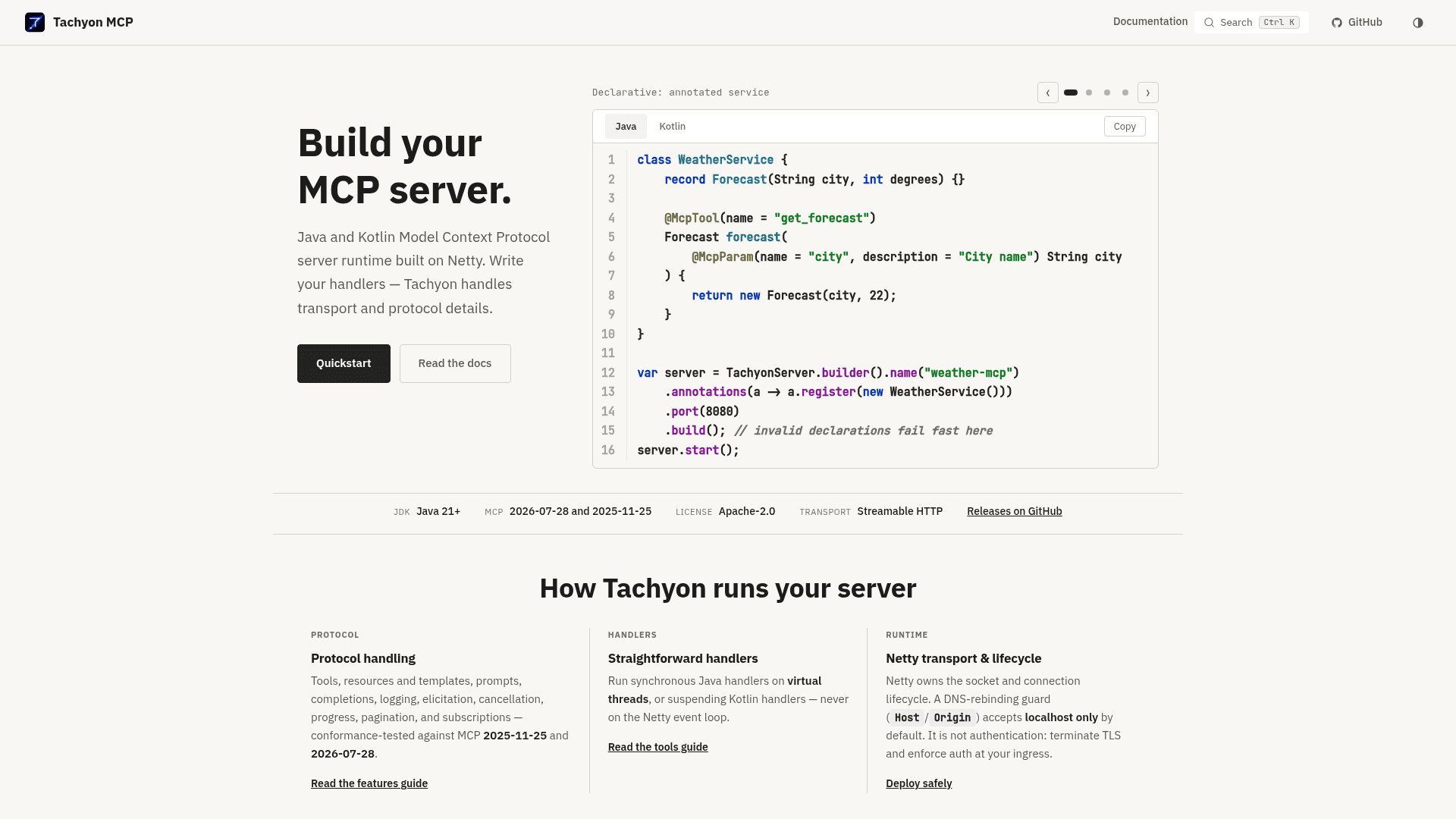Click the 'Declarative: annotated service' caption
This screenshot has width=1456, height=819.
(681, 93)
